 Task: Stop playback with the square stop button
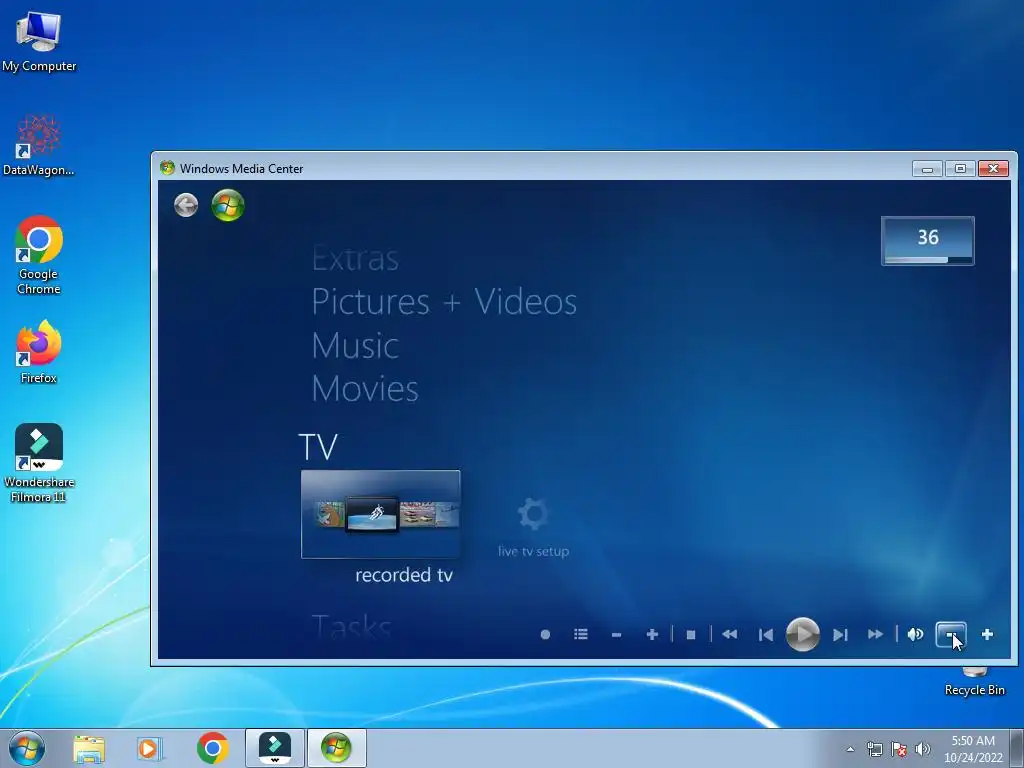click(691, 634)
